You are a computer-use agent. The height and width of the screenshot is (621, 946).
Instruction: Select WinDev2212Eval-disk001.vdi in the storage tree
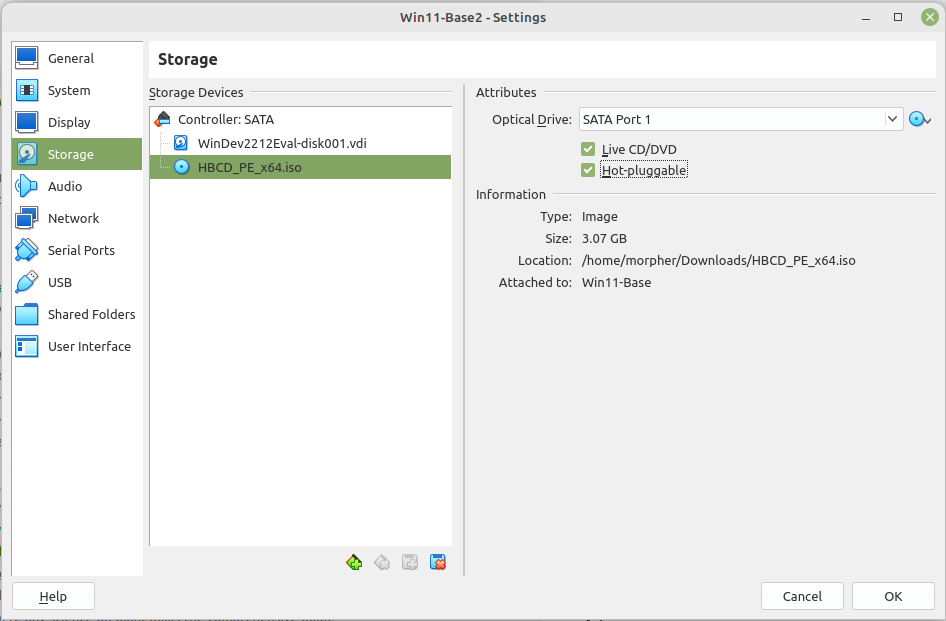click(x=282, y=143)
